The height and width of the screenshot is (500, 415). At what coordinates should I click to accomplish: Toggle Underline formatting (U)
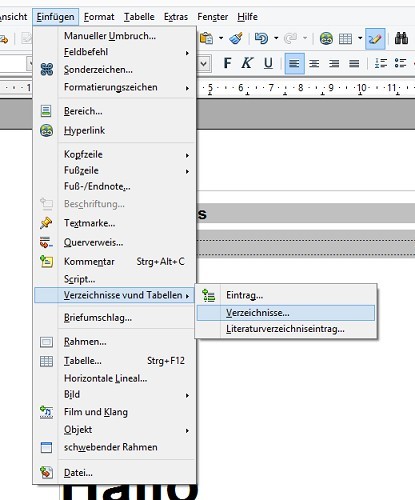coord(268,63)
